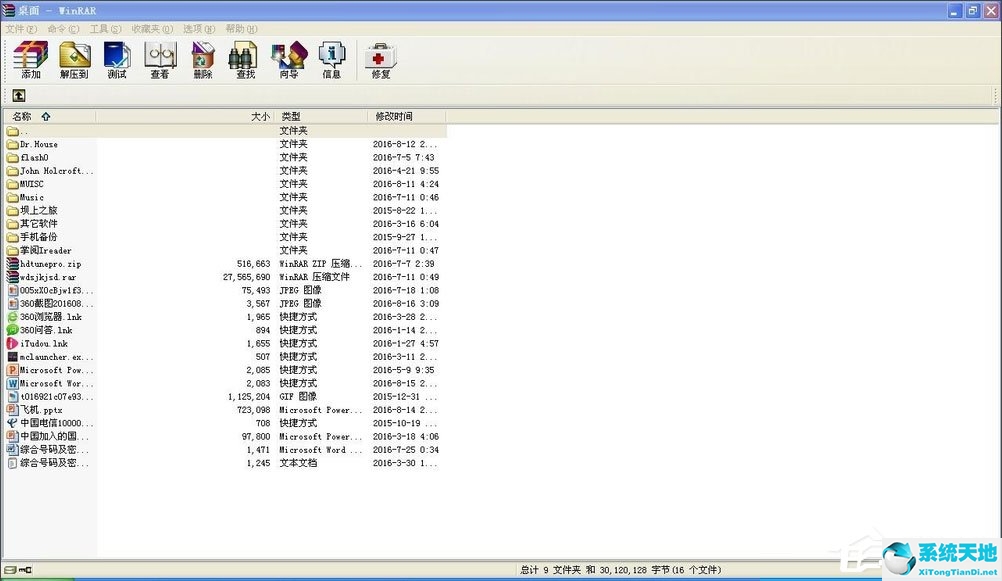Click the 删除 (Delete) toolbar icon
This screenshot has height=581, width=1002.
point(203,59)
